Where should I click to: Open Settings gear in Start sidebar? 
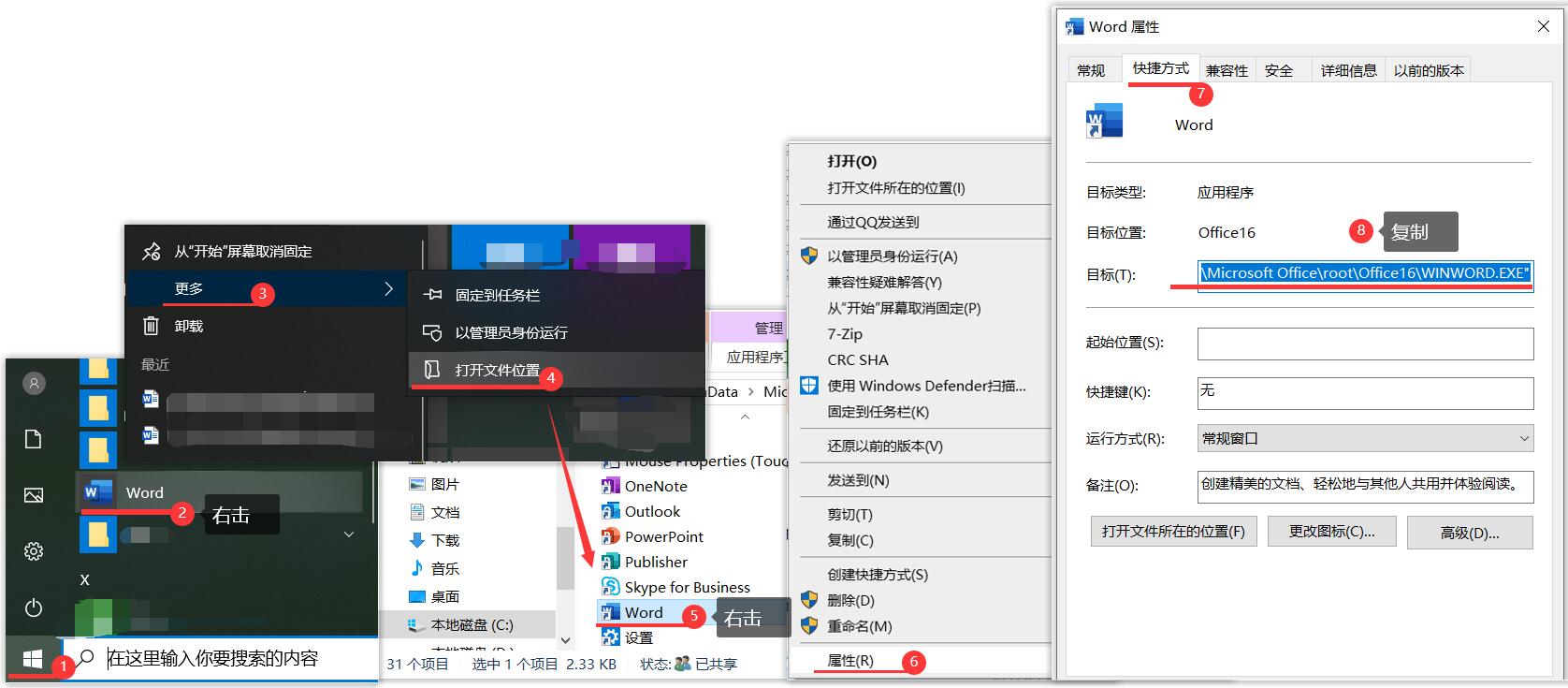coord(34,551)
